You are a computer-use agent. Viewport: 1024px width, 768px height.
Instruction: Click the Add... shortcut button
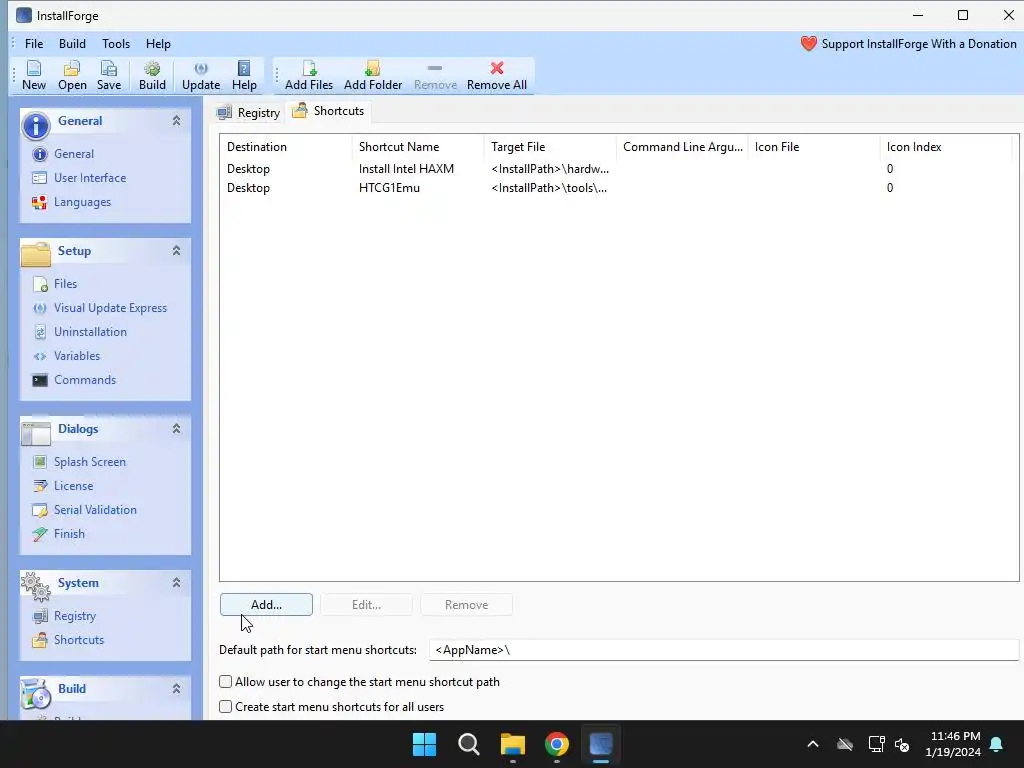pyautogui.click(x=266, y=605)
